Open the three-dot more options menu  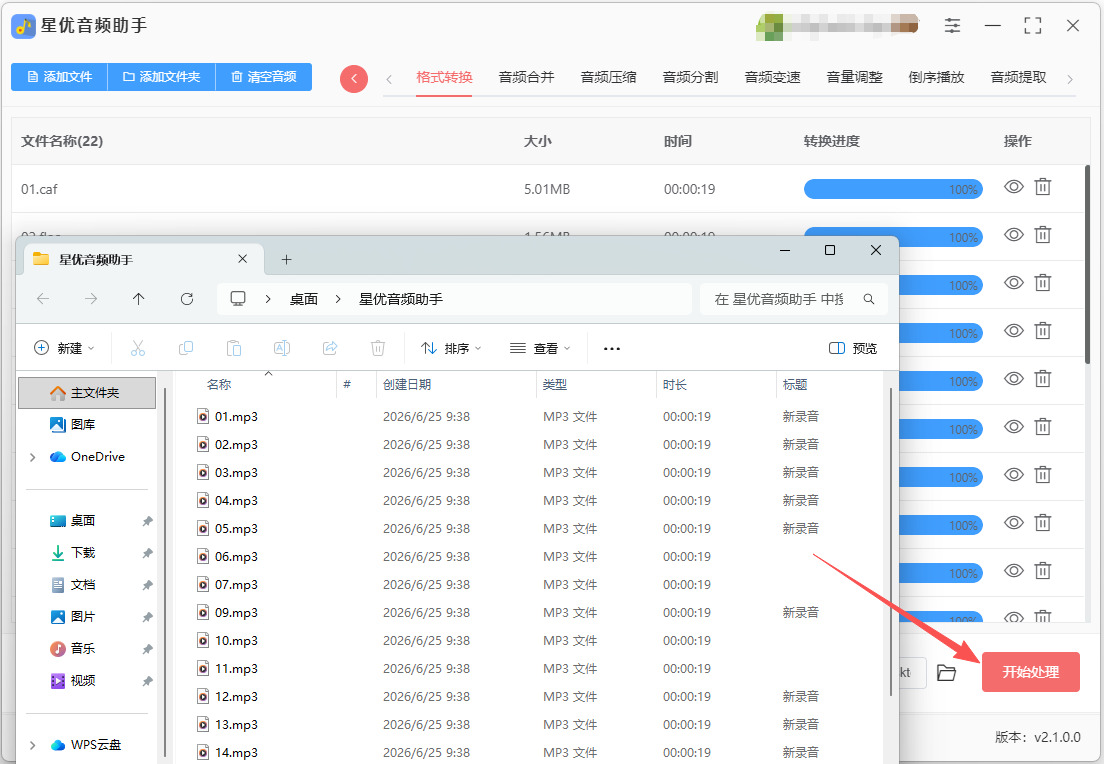[612, 349]
